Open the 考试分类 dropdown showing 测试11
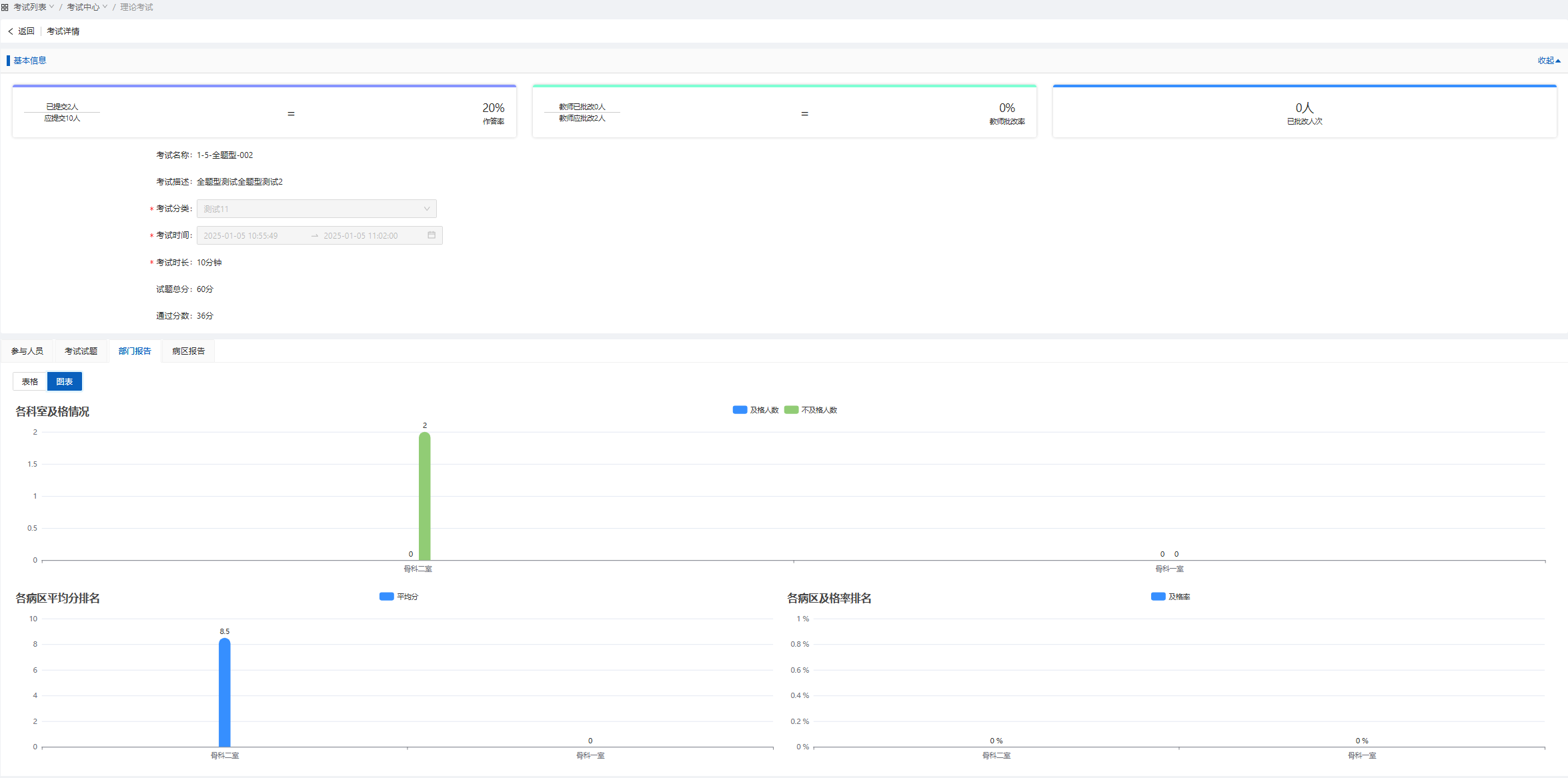This screenshot has height=778, width=1568. pyautogui.click(x=316, y=209)
